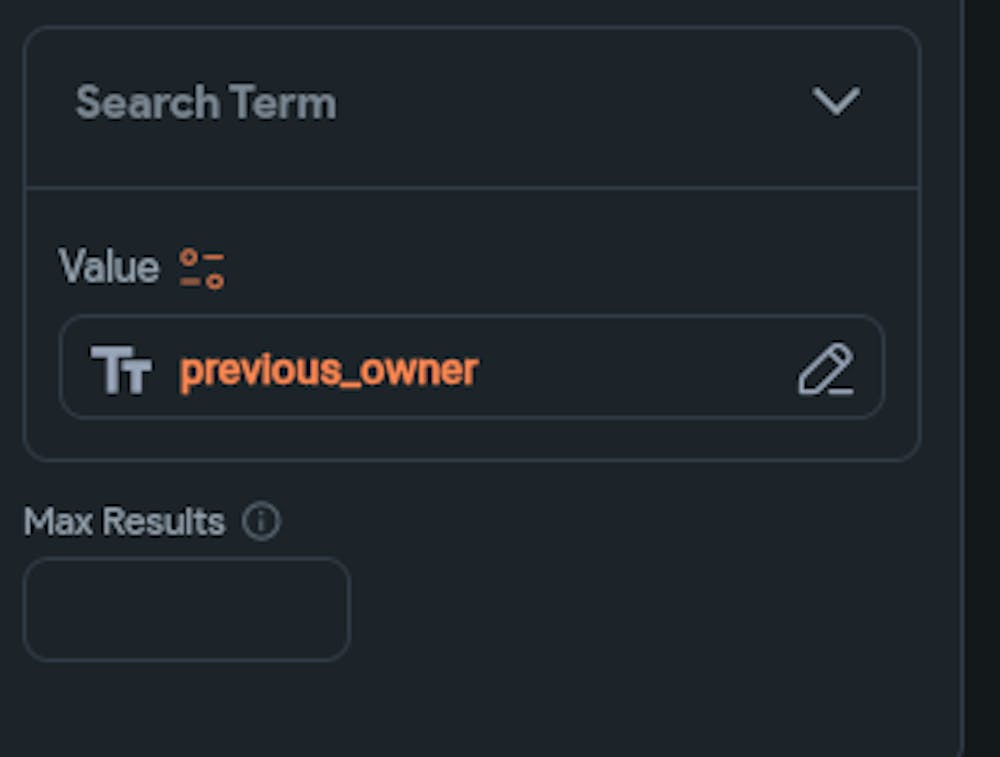Collapse the Search Term section chevron
The width and height of the screenshot is (1000, 757).
coord(835,101)
